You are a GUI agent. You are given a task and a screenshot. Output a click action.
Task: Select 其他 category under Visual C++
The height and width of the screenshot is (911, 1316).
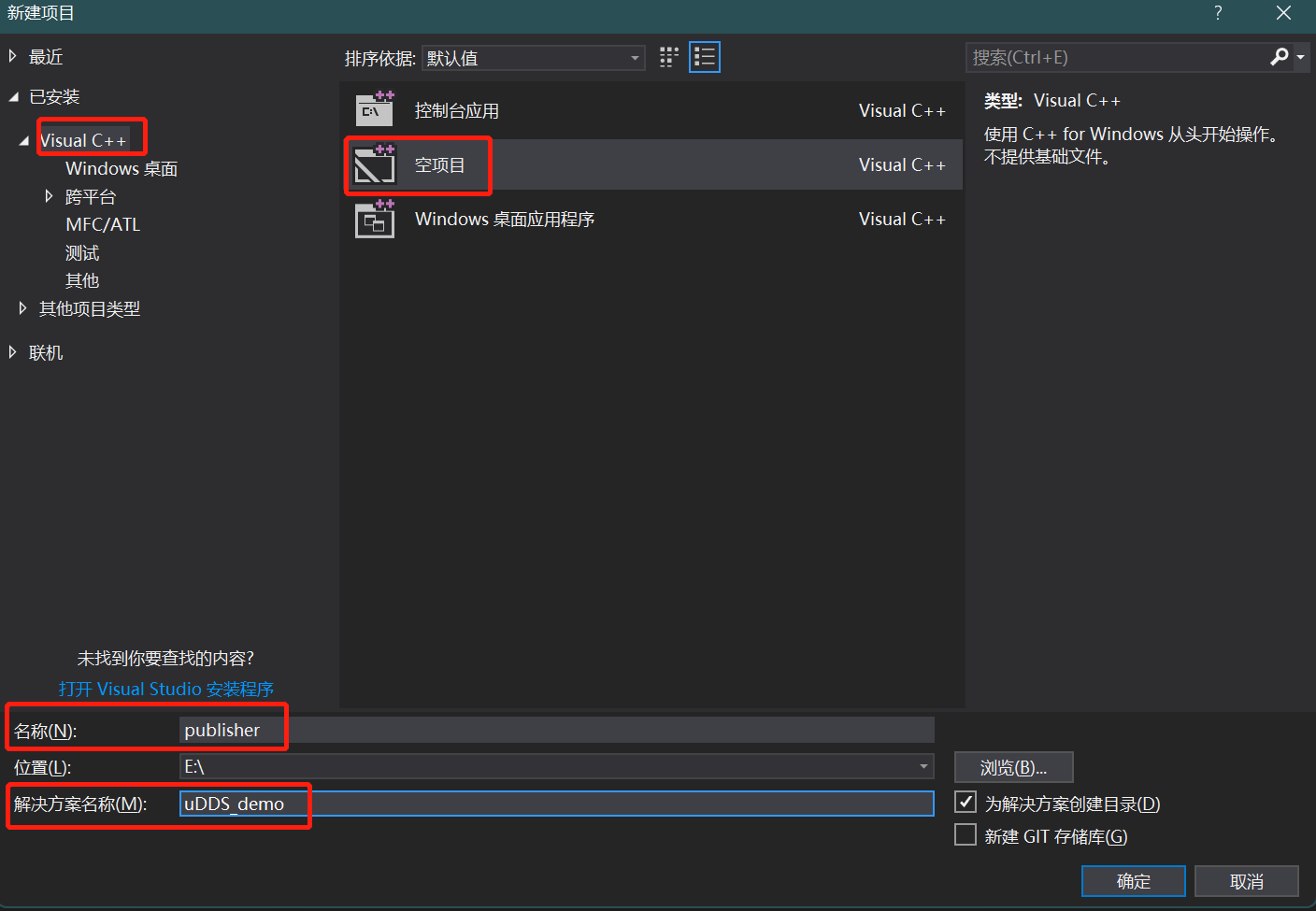tap(82, 280)
